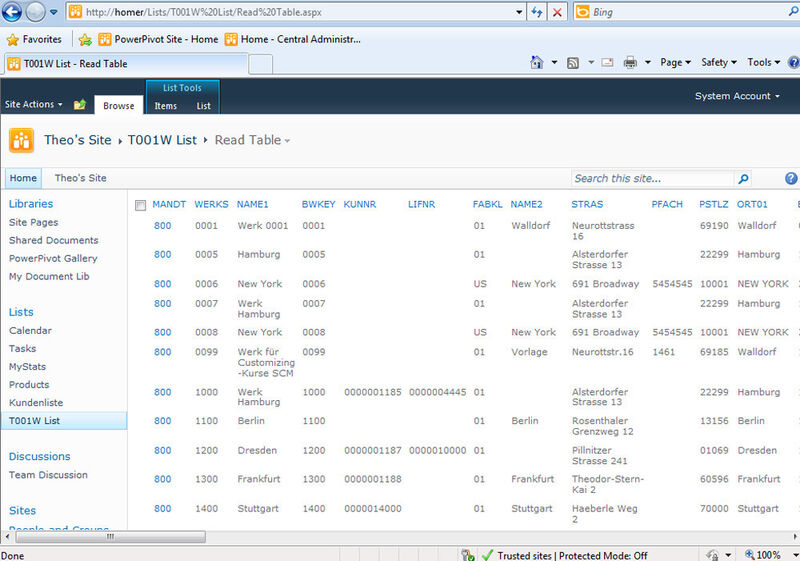Viewport: 800px width, 561px height.
Task: Select Theo's Site top navigation link
Action: coord(81,178)
